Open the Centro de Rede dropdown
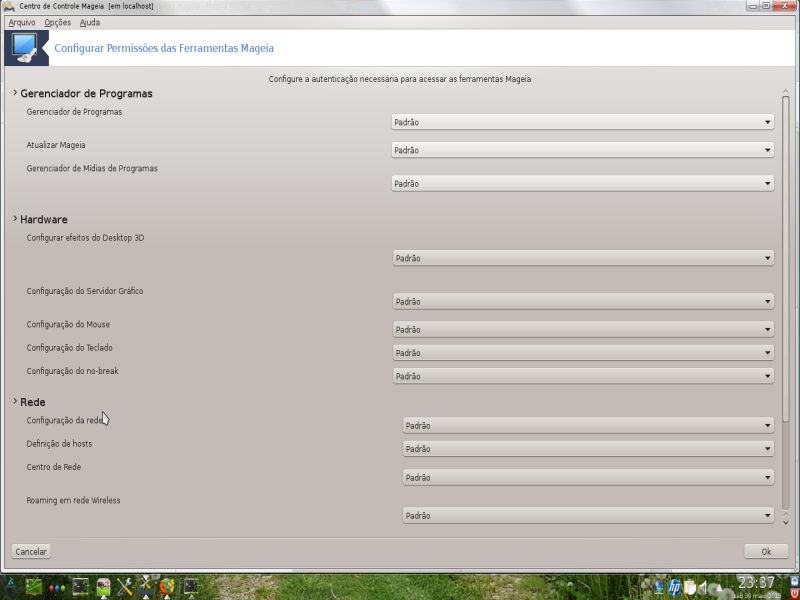 coord(588,478)
